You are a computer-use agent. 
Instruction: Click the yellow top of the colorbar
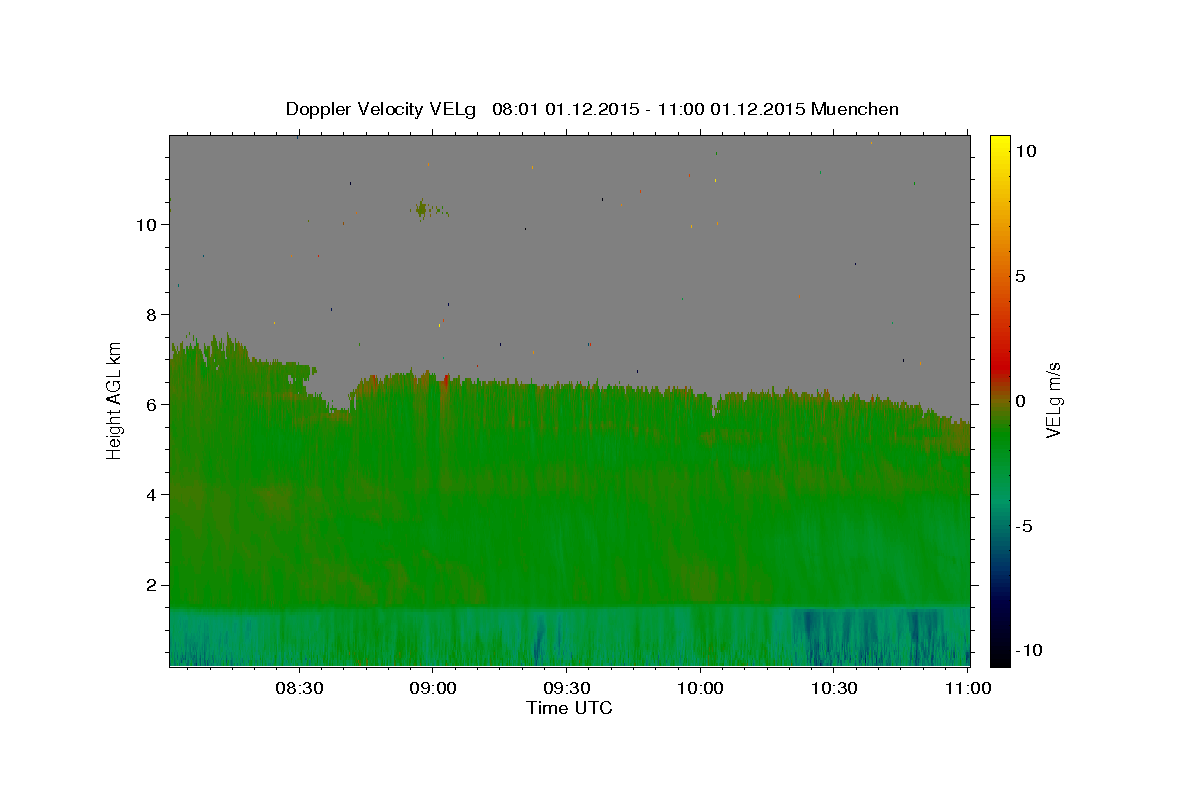1000,142
